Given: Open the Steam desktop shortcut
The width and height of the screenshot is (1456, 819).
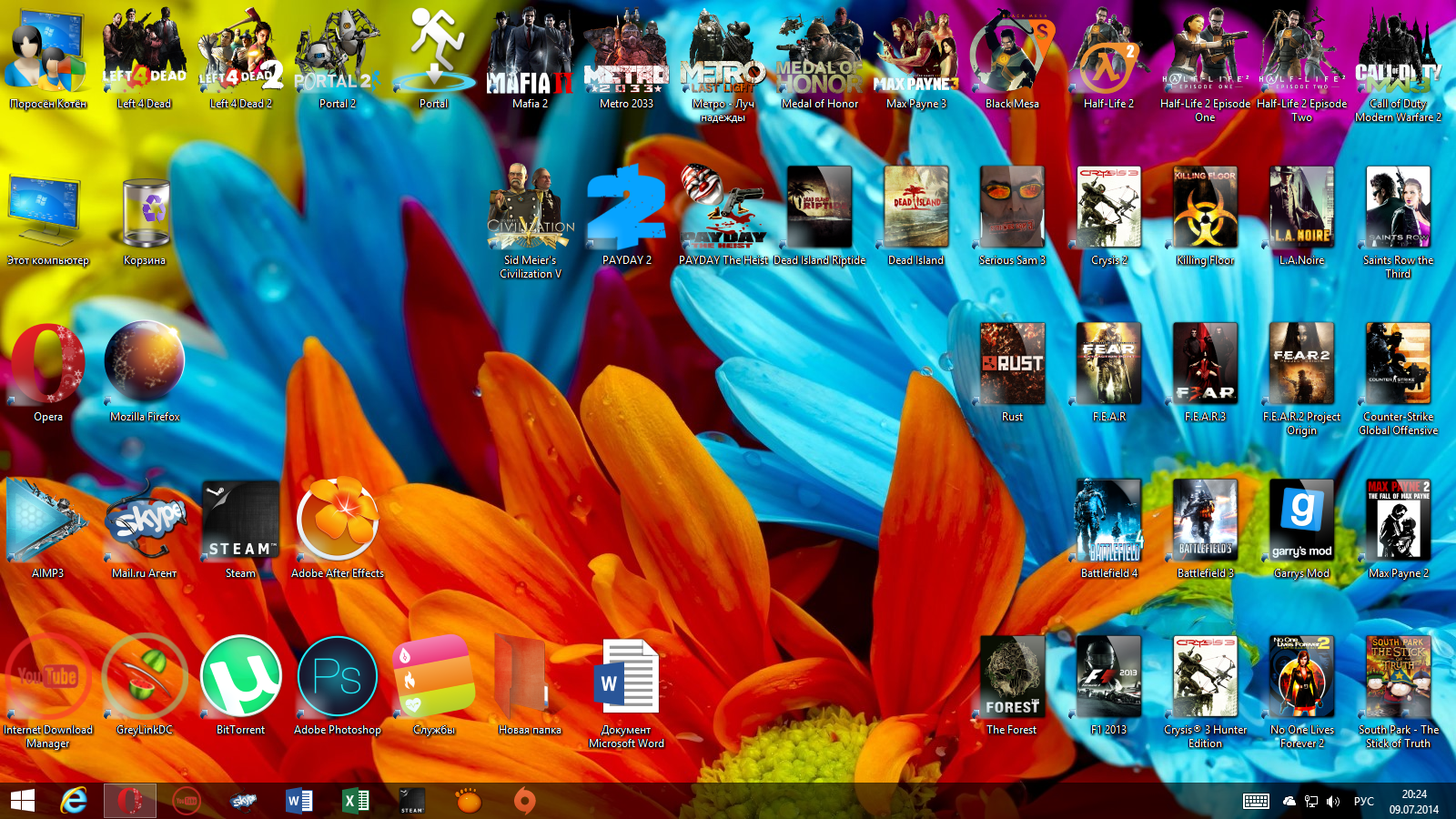Looking at the screenshot, I should 241,521.
